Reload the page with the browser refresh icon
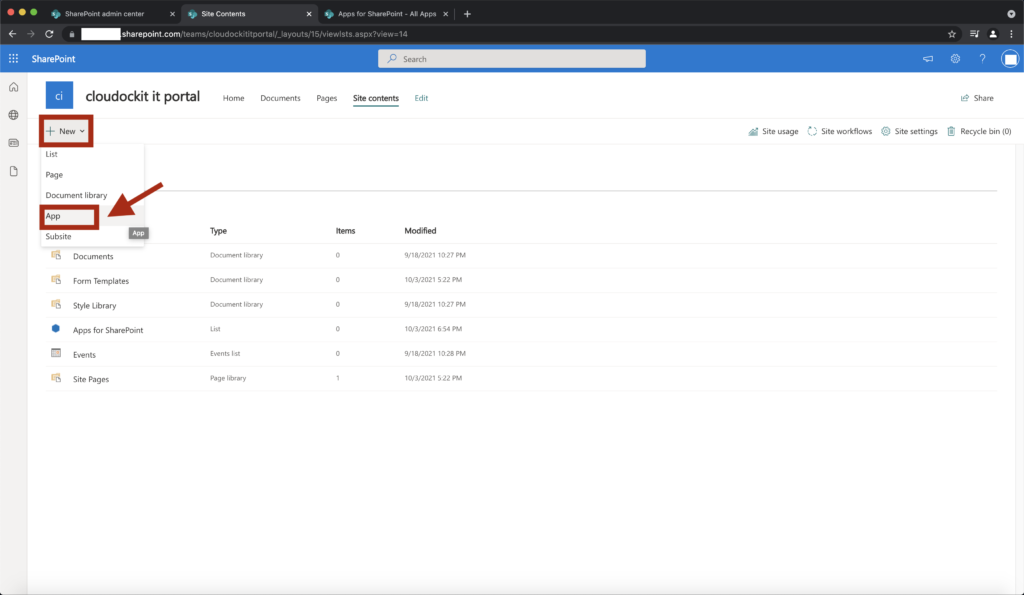This screenshot has height=595, width=1024. pyautogui.click(x=49, y=34)
